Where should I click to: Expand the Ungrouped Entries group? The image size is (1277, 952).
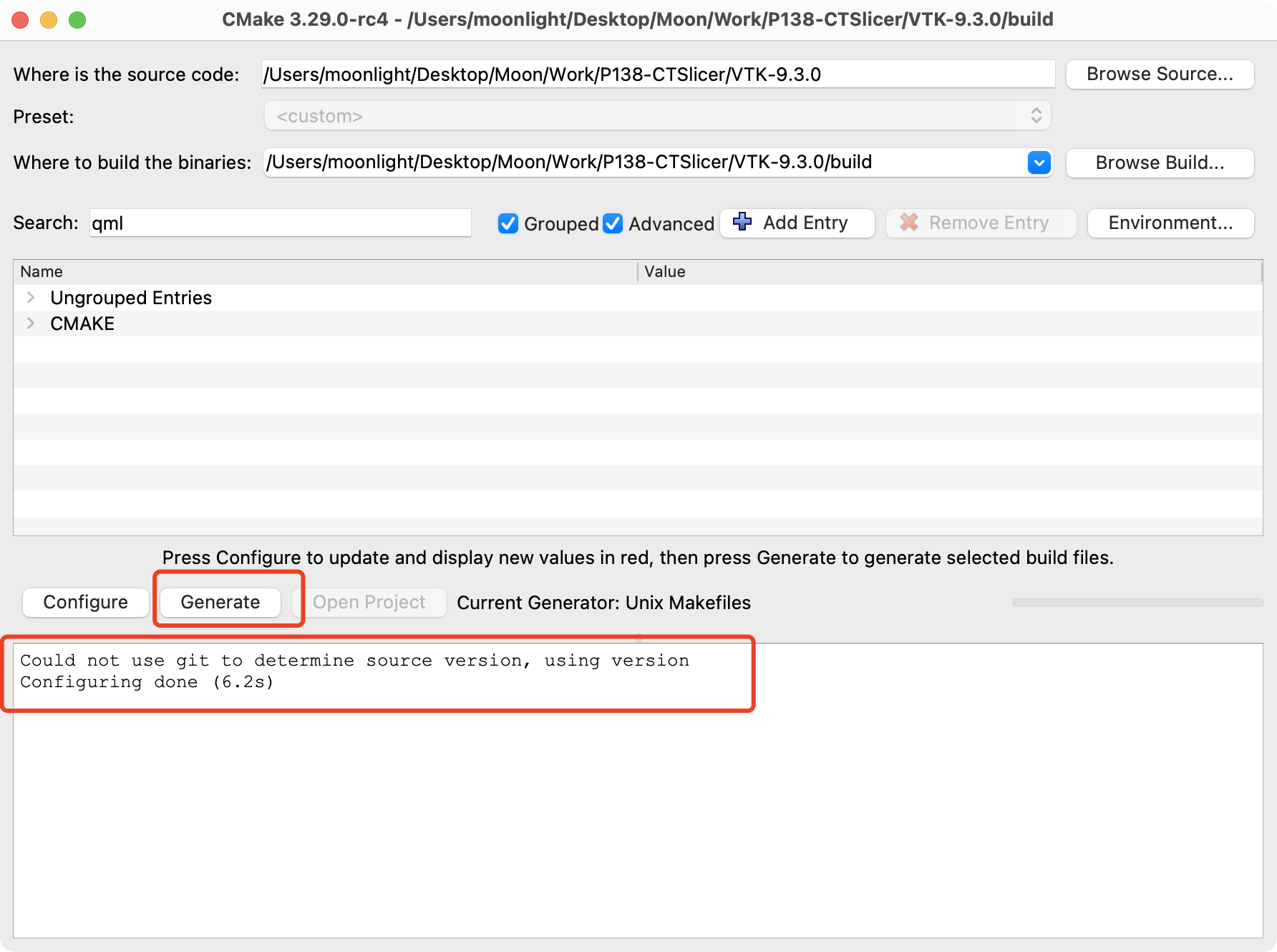click(x=31, y=298)
